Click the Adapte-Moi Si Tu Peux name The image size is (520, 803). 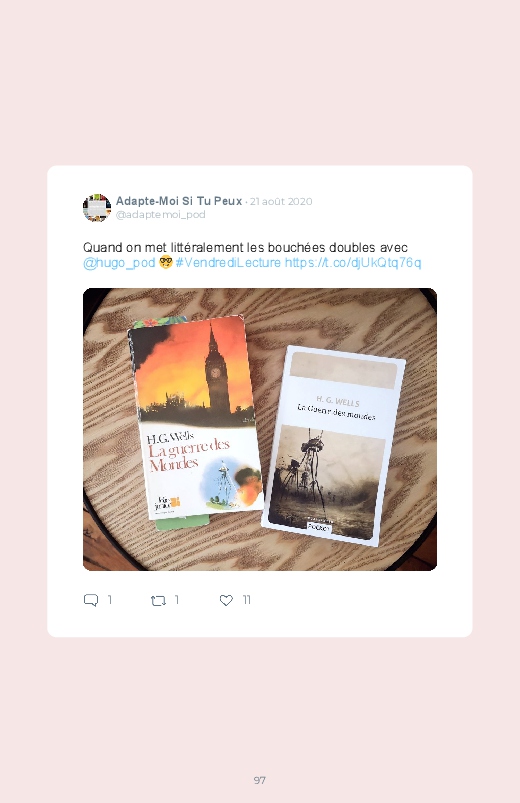tap(179, 201)
